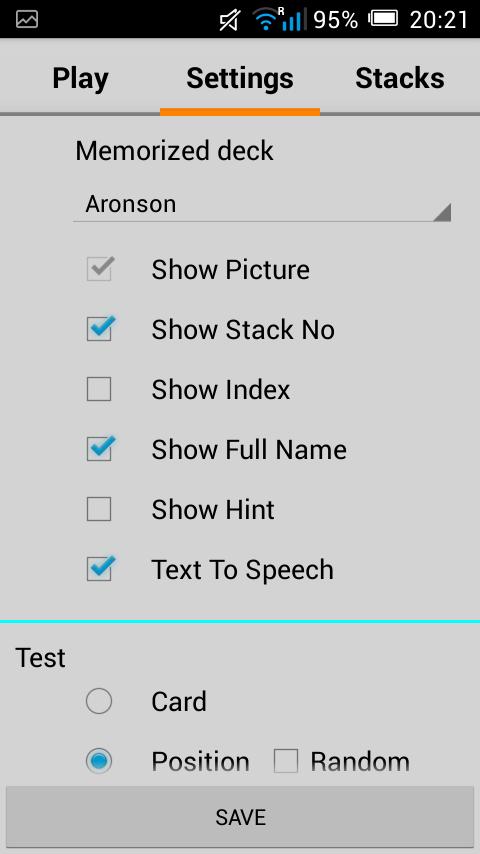Toggle the Show Picture checkbox
Screen dimensions: 480x854
click(x=100, y=269)
